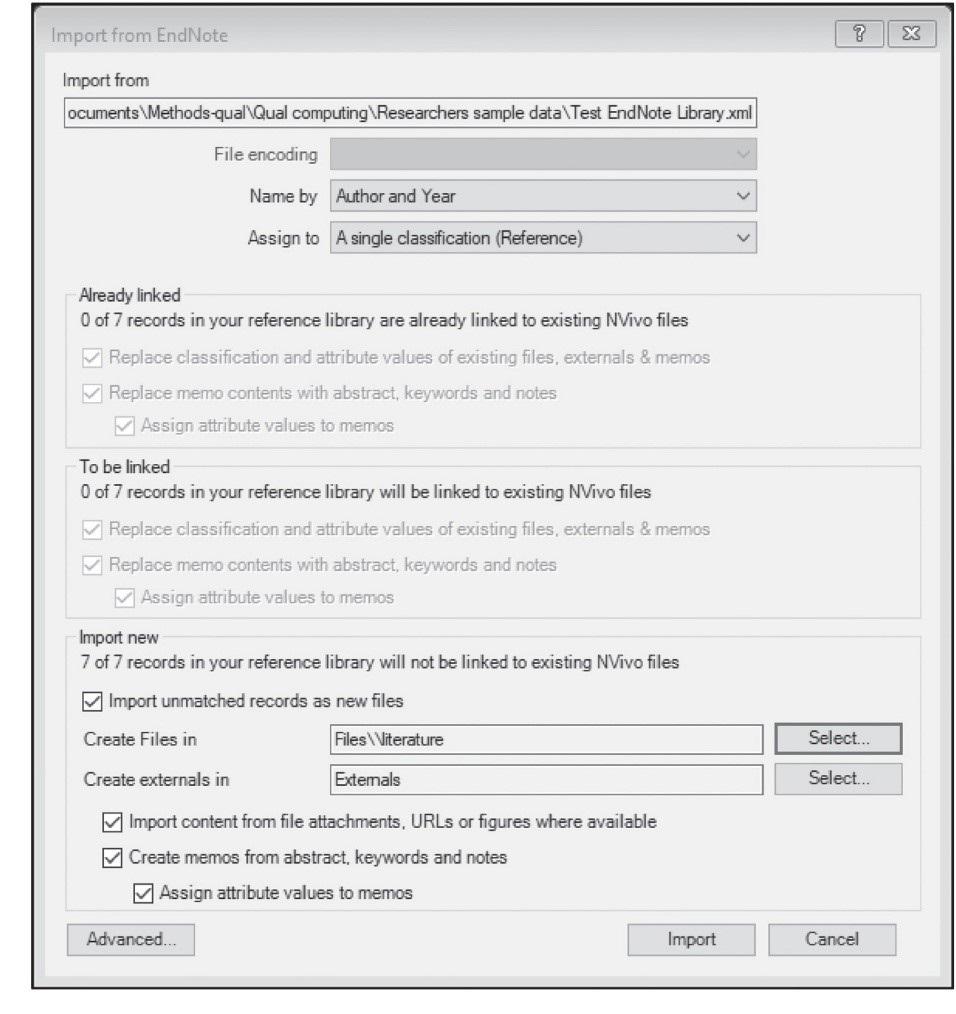
Task: Click '7 of 7 records will not be linked' text
Action: pos(380,662)
